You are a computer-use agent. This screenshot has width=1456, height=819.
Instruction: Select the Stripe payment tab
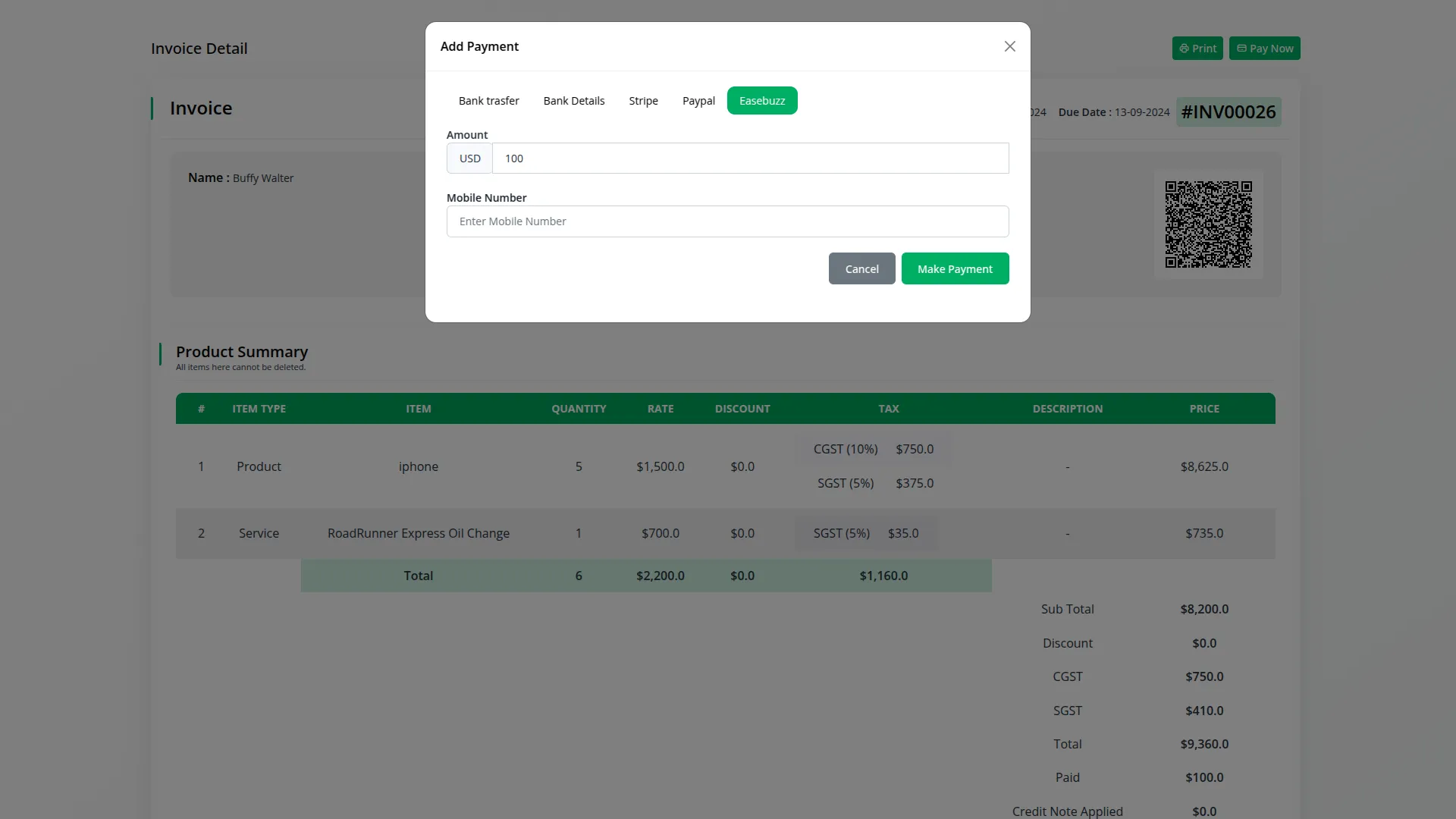tap(643, 101)
